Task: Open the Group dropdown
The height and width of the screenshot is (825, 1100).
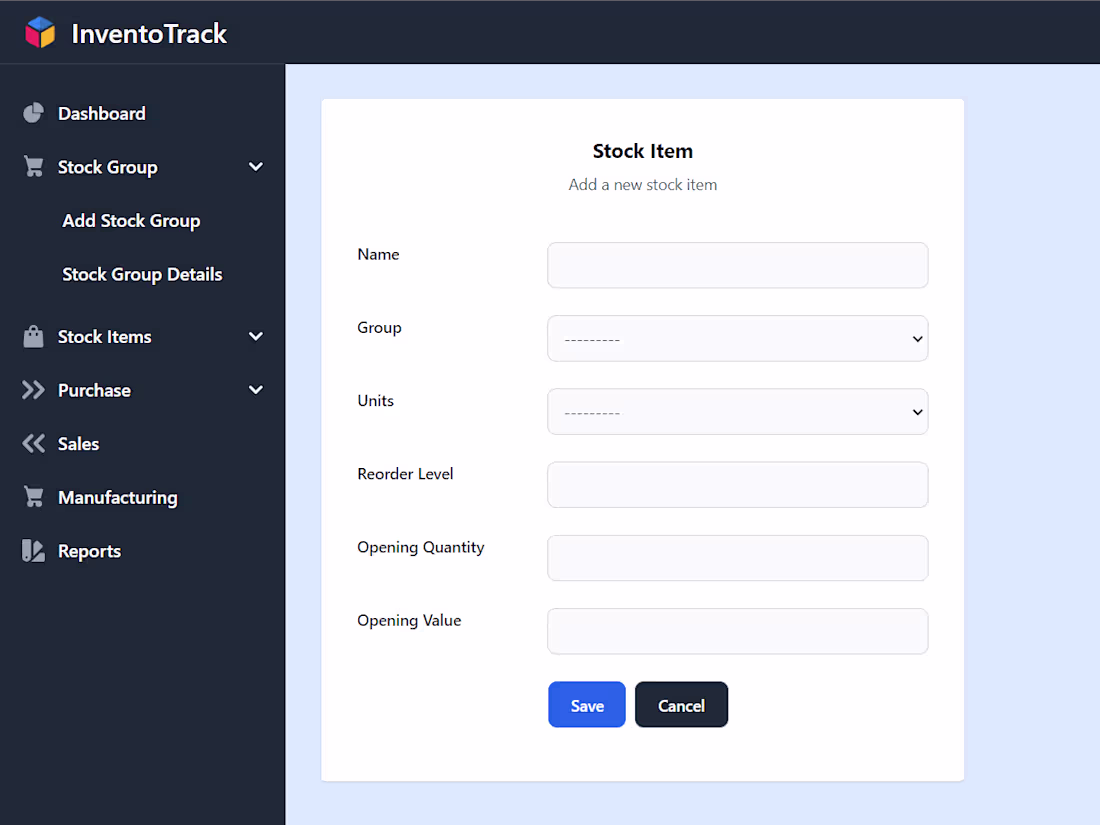Action: pyautogui.click(x=737, y=338)
